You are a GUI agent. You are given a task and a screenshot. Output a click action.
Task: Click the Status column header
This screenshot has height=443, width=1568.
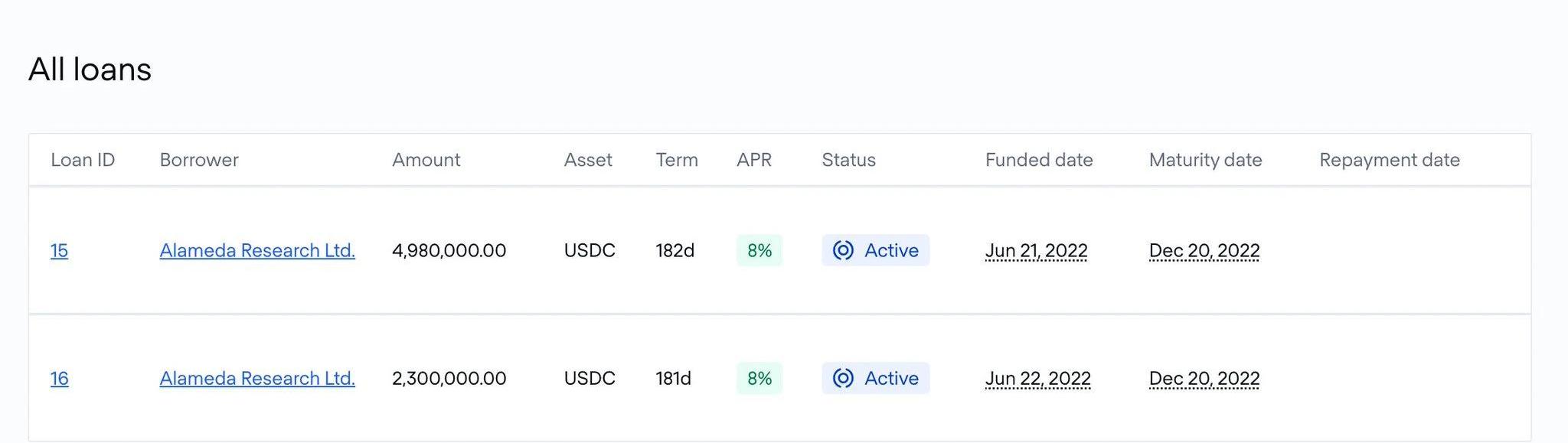[848, 160]
